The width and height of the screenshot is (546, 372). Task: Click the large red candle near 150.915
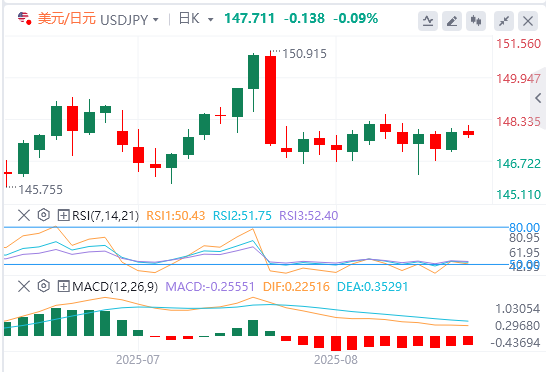tap(270, 100)
